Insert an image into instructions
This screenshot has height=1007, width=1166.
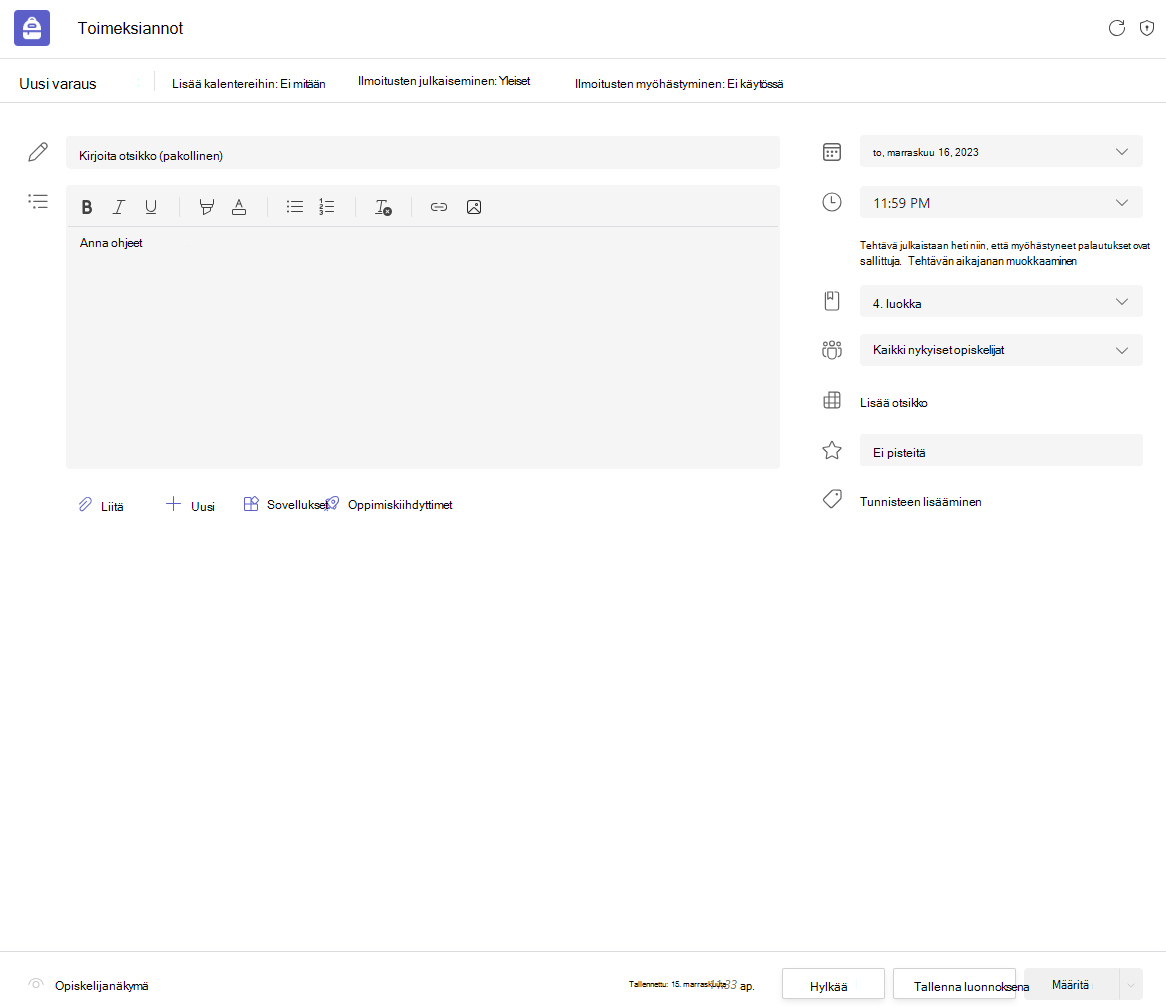474,207
